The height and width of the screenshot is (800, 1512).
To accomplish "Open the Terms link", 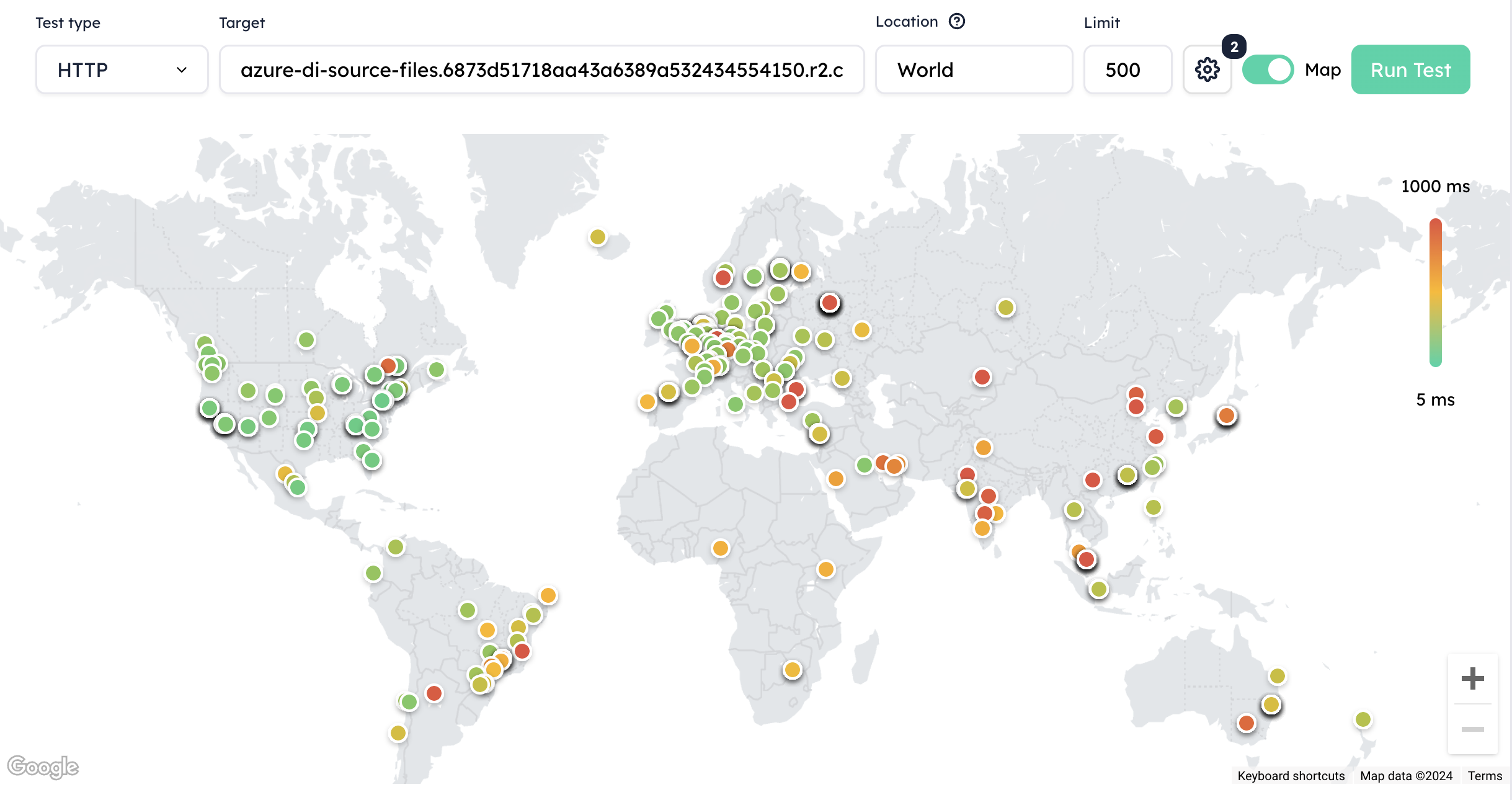I will pos(1485,776).
